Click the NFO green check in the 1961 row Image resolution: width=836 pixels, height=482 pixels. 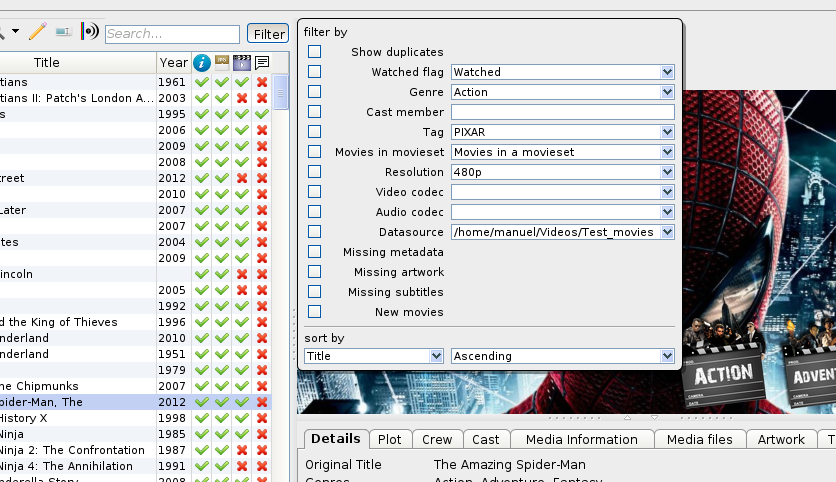[202, 82]
